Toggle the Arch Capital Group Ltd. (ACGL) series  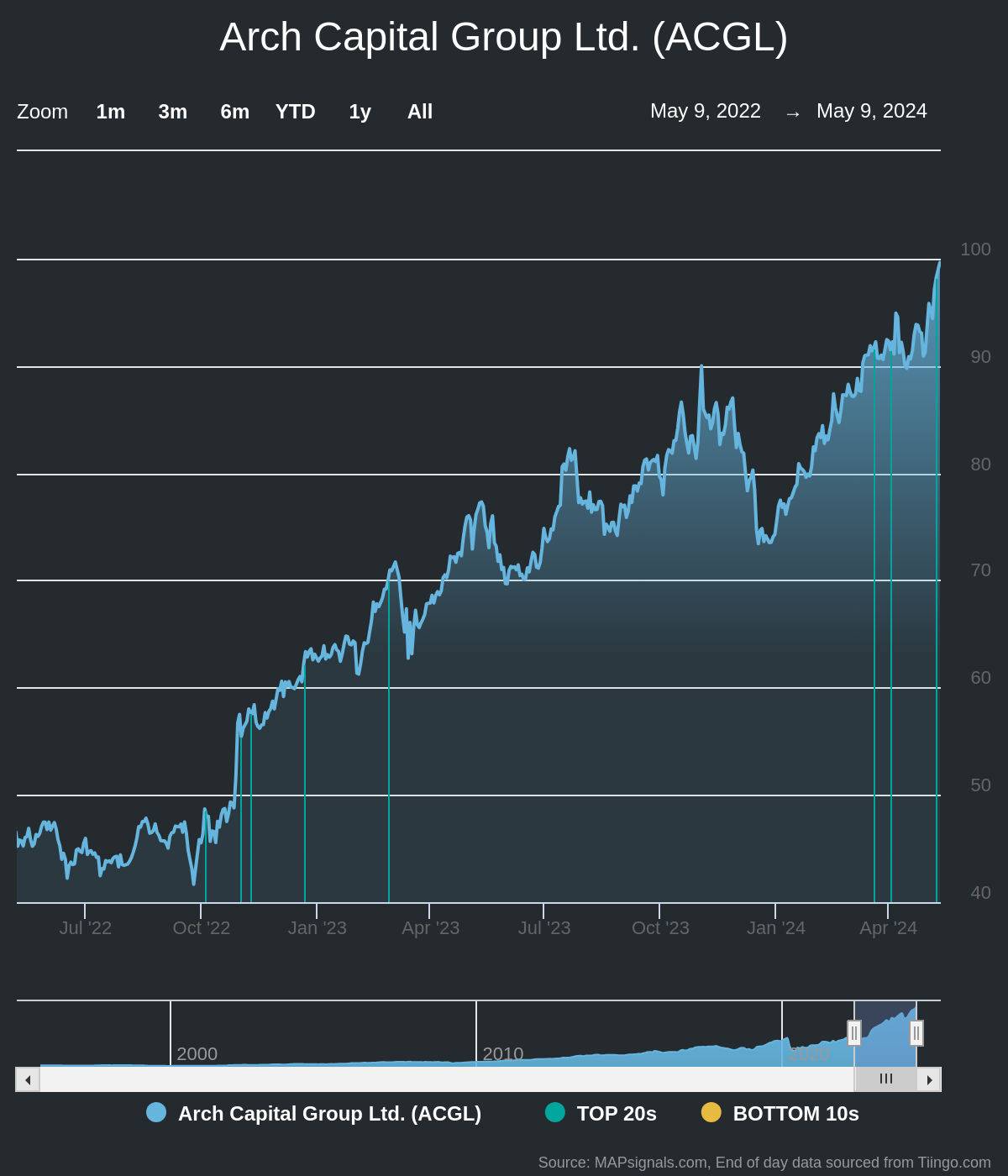click(x=314, y=1113)
